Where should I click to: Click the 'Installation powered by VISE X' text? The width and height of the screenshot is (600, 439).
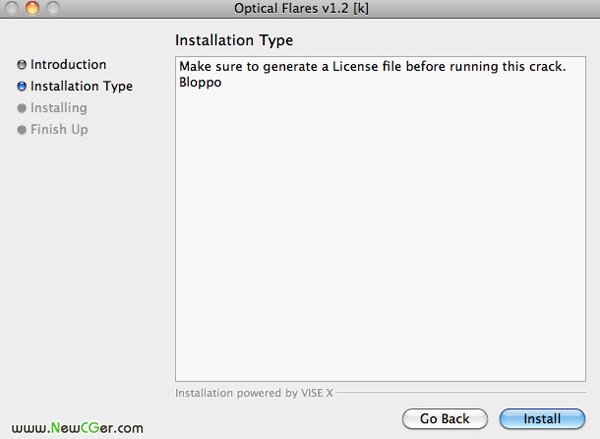point(254,393)
